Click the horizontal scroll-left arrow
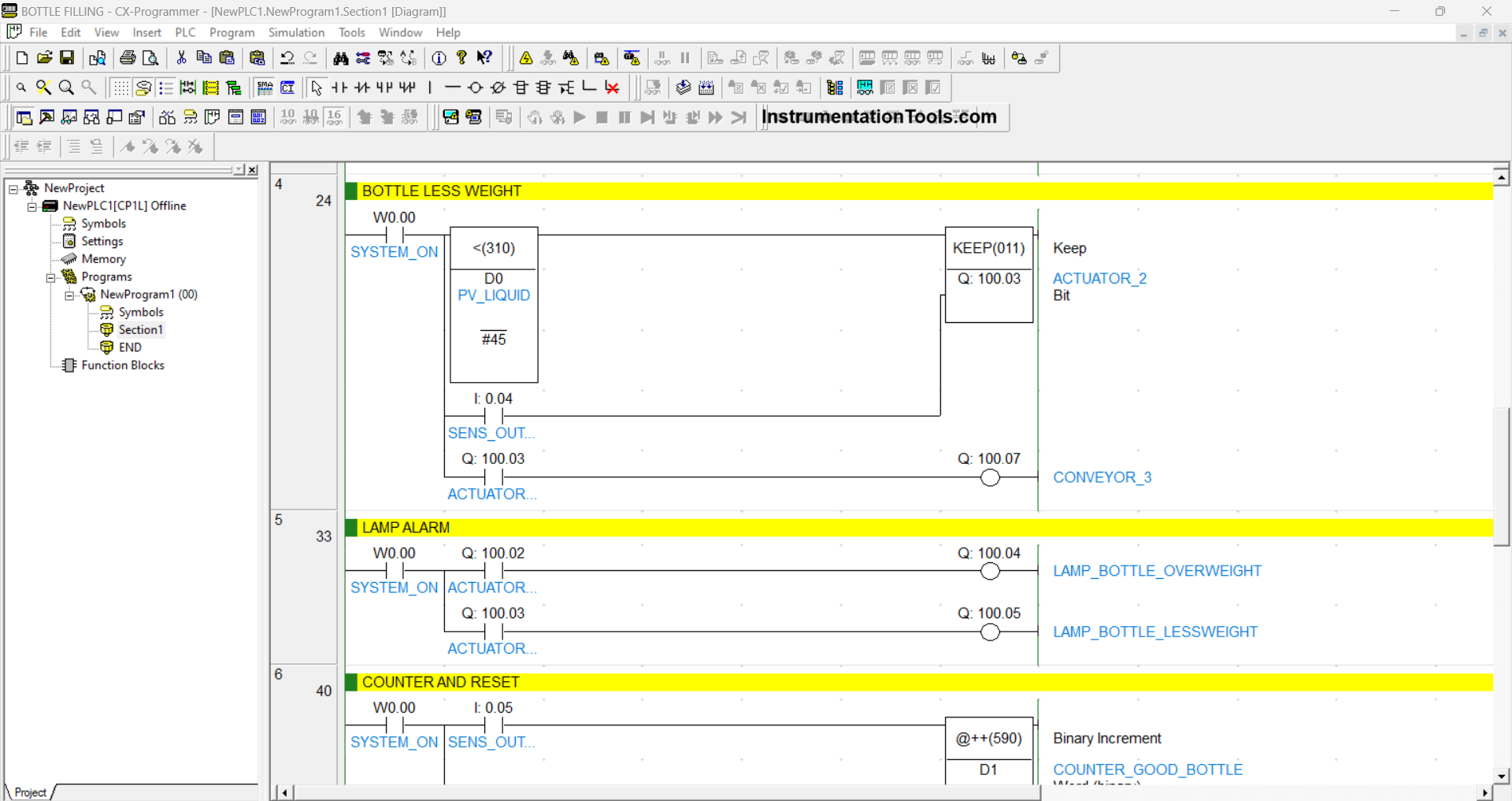 284,792
